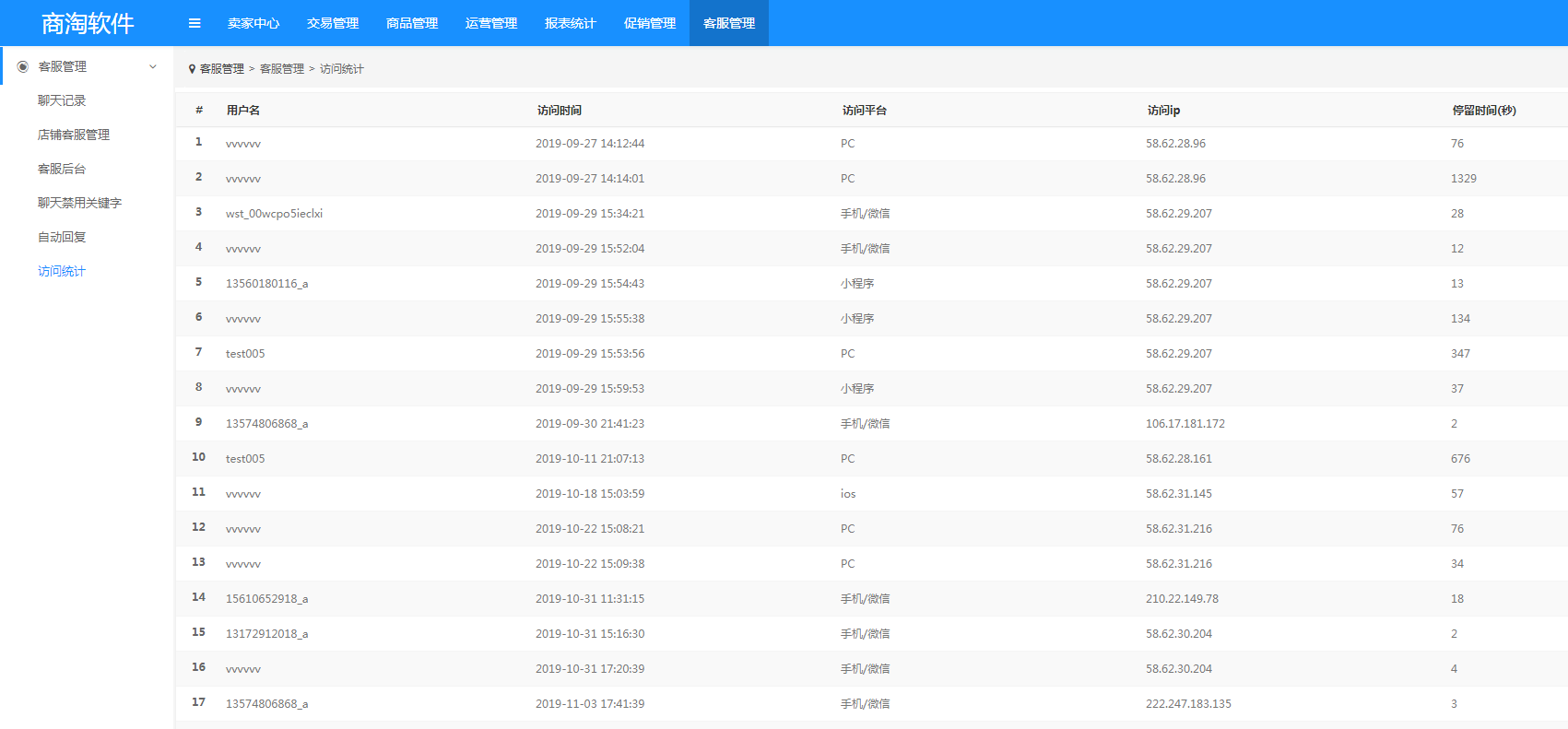The height and width of the screenshot is (729, 1568).
Task: Click the 商淘软件 logo
Action: pos(88,23)
